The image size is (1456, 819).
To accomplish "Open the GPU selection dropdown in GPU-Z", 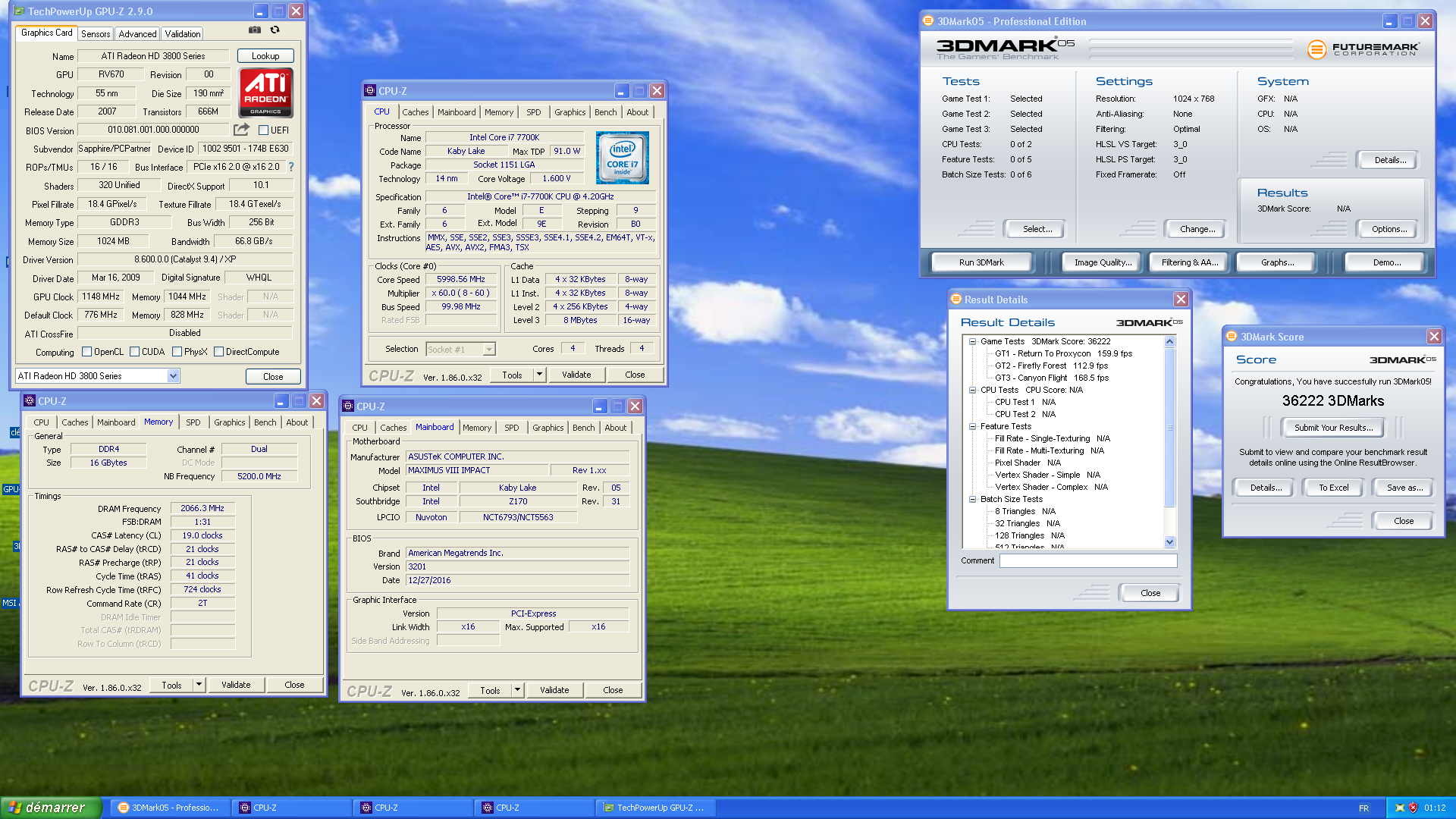I will 173,376.
